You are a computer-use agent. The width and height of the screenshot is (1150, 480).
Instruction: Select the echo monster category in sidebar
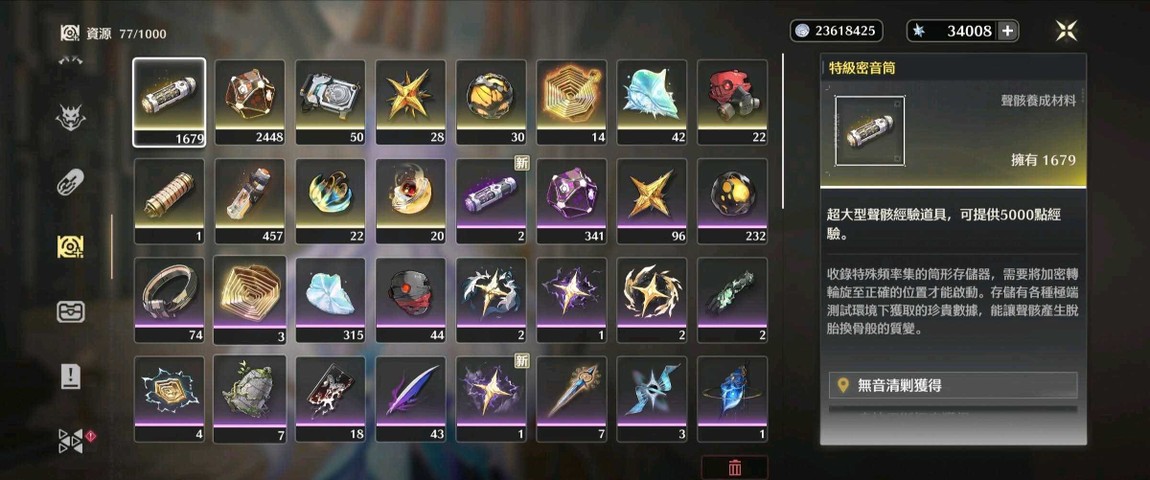pos(71,117)
